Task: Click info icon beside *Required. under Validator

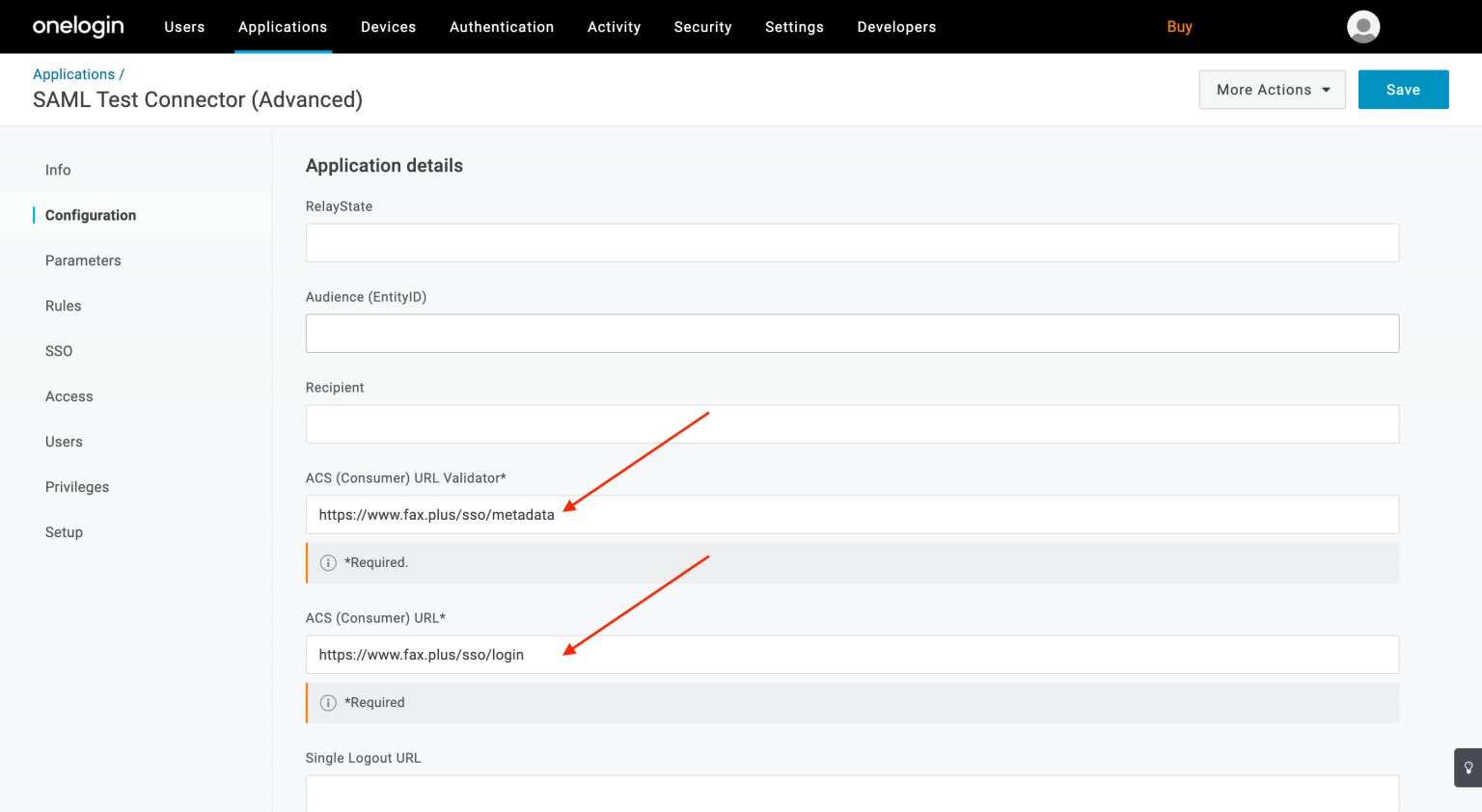Action: (328, 563)
